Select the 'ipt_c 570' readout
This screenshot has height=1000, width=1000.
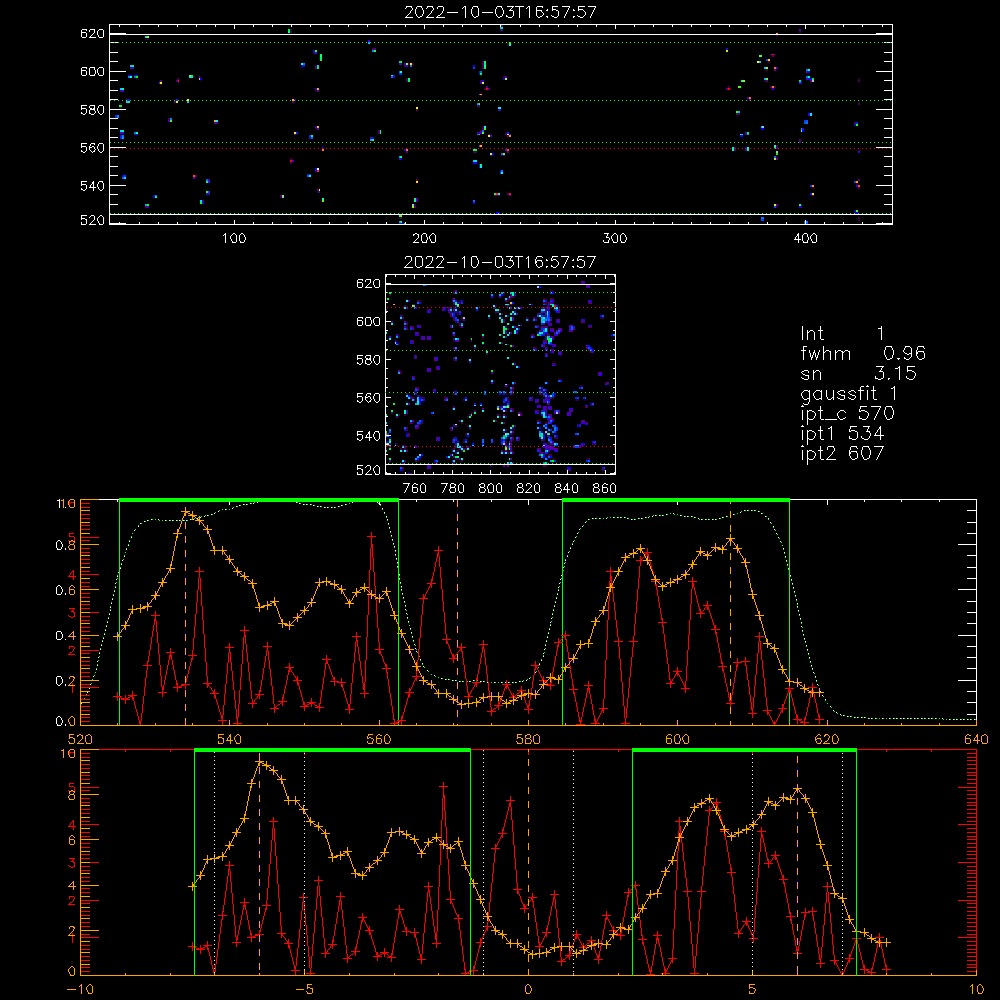point(848,414)
